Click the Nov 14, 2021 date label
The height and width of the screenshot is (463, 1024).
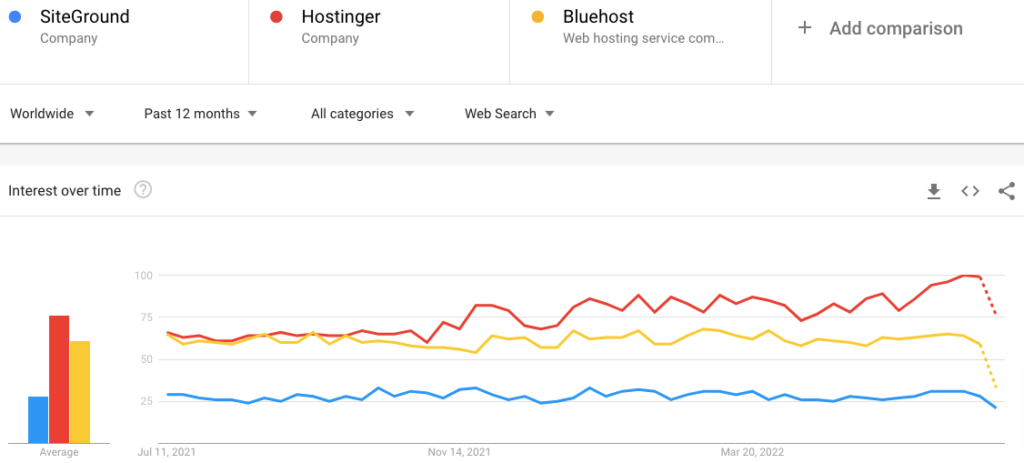(x=460, y=451)
